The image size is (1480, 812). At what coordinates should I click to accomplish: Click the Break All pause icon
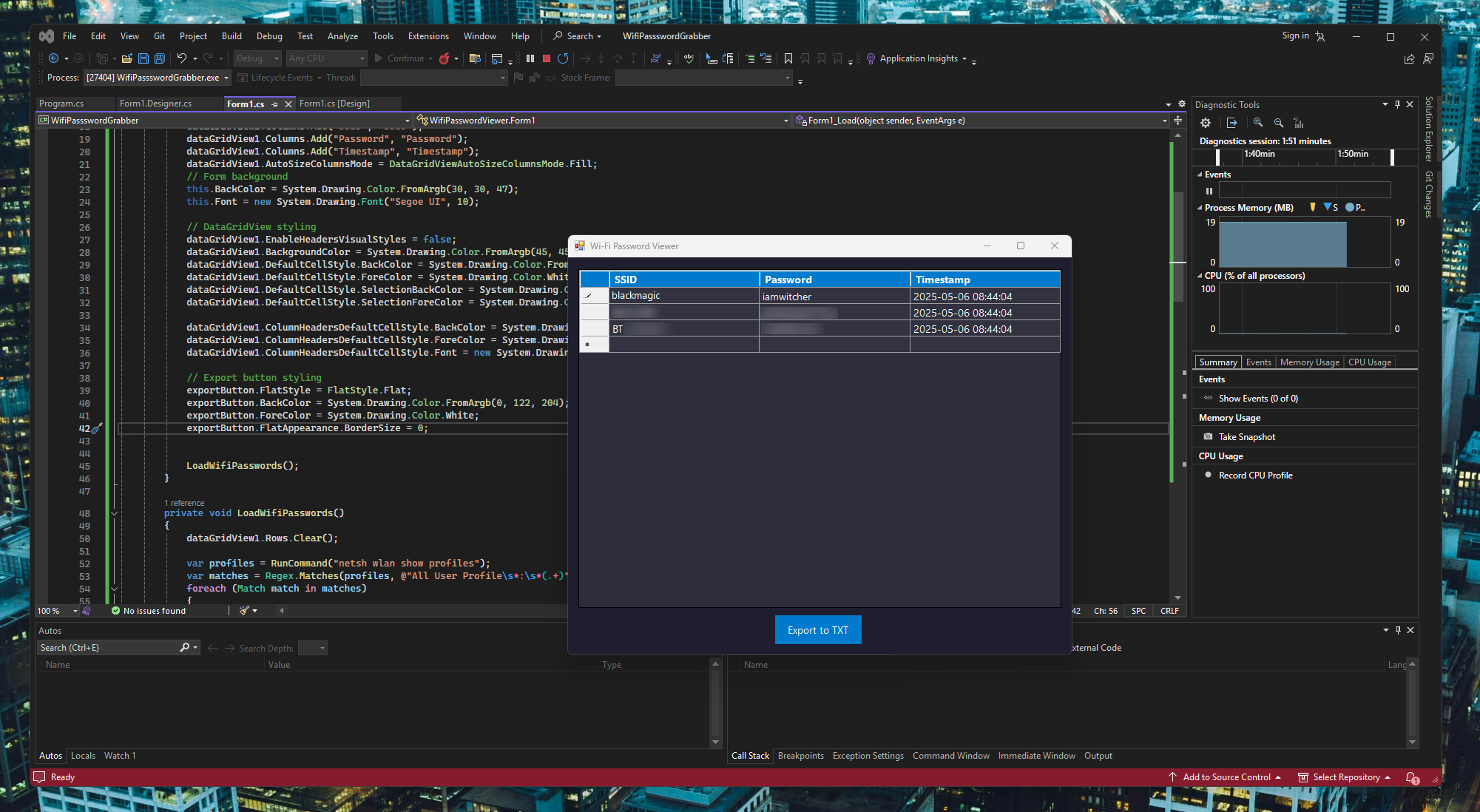tap(530, 58)
